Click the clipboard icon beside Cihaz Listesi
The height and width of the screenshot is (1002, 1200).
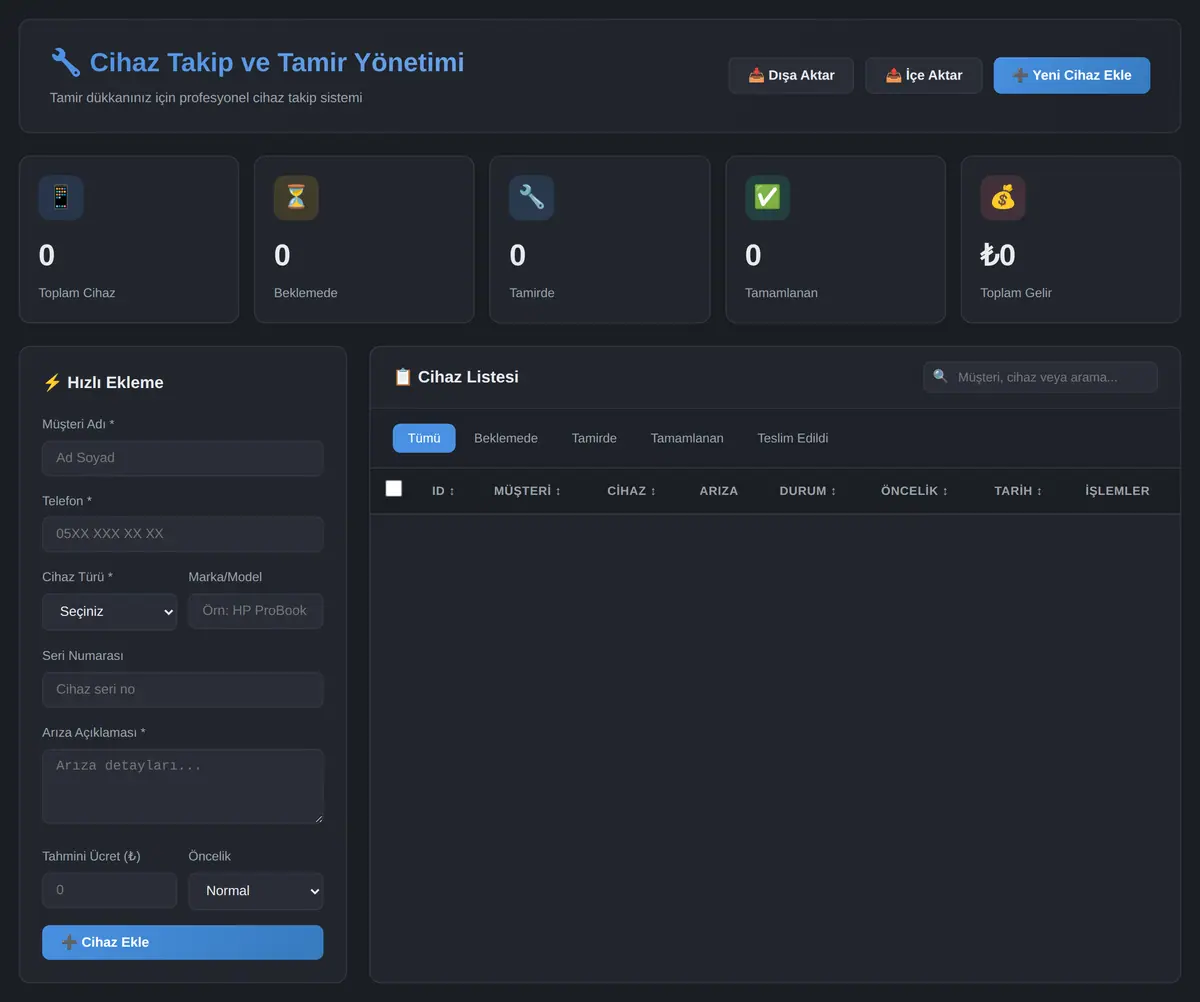(403, 377)
